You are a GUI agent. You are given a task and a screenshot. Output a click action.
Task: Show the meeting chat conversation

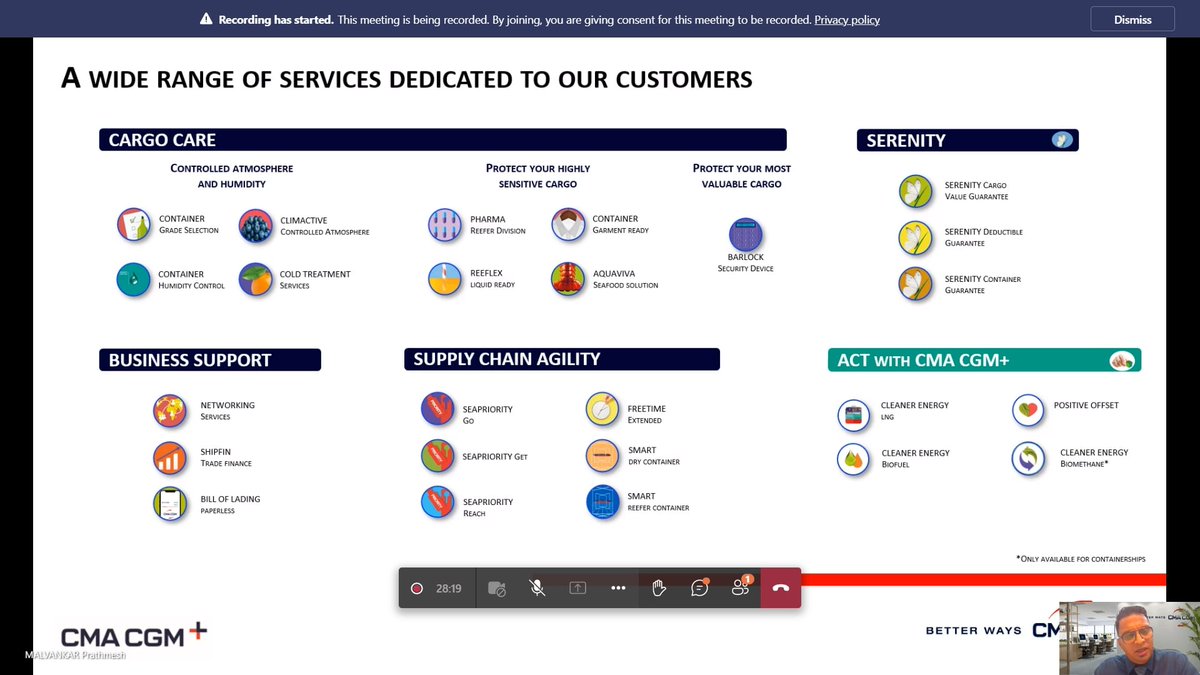[x=700, y=588]
